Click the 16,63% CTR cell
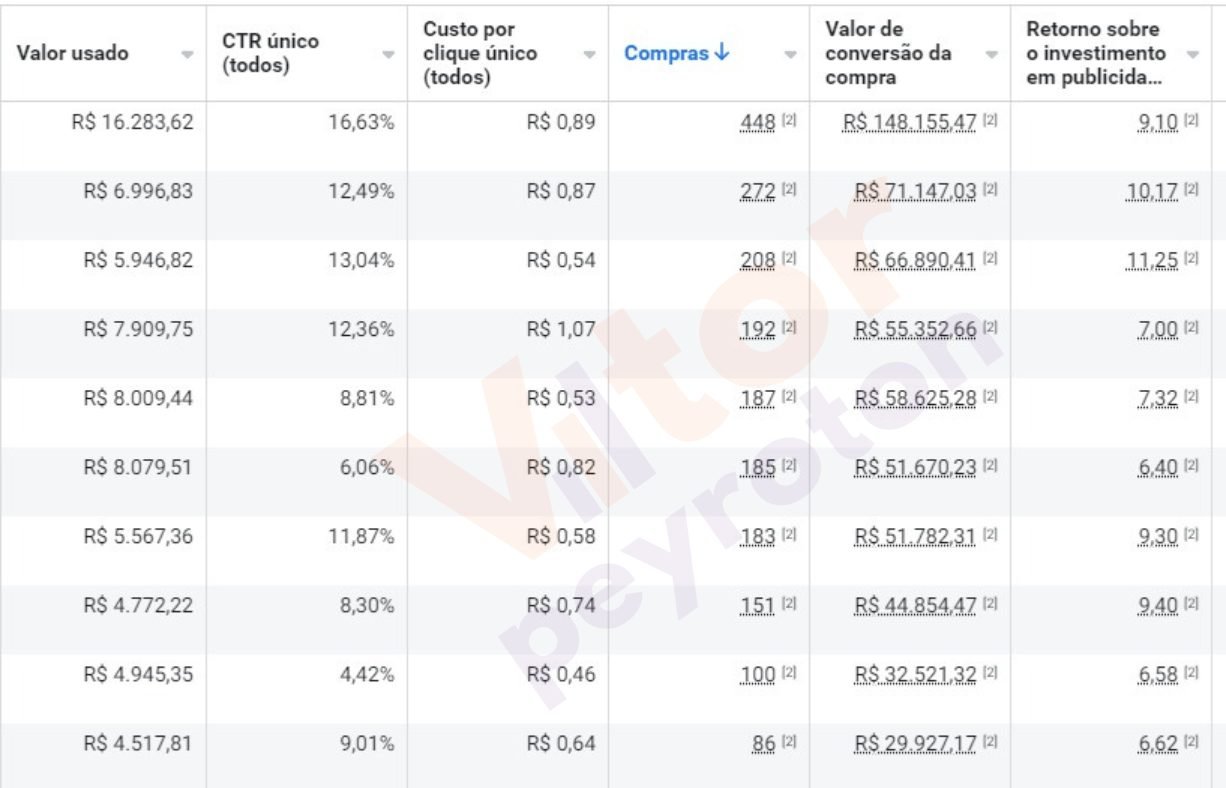Screen dimensions: 1226x788 361,122
